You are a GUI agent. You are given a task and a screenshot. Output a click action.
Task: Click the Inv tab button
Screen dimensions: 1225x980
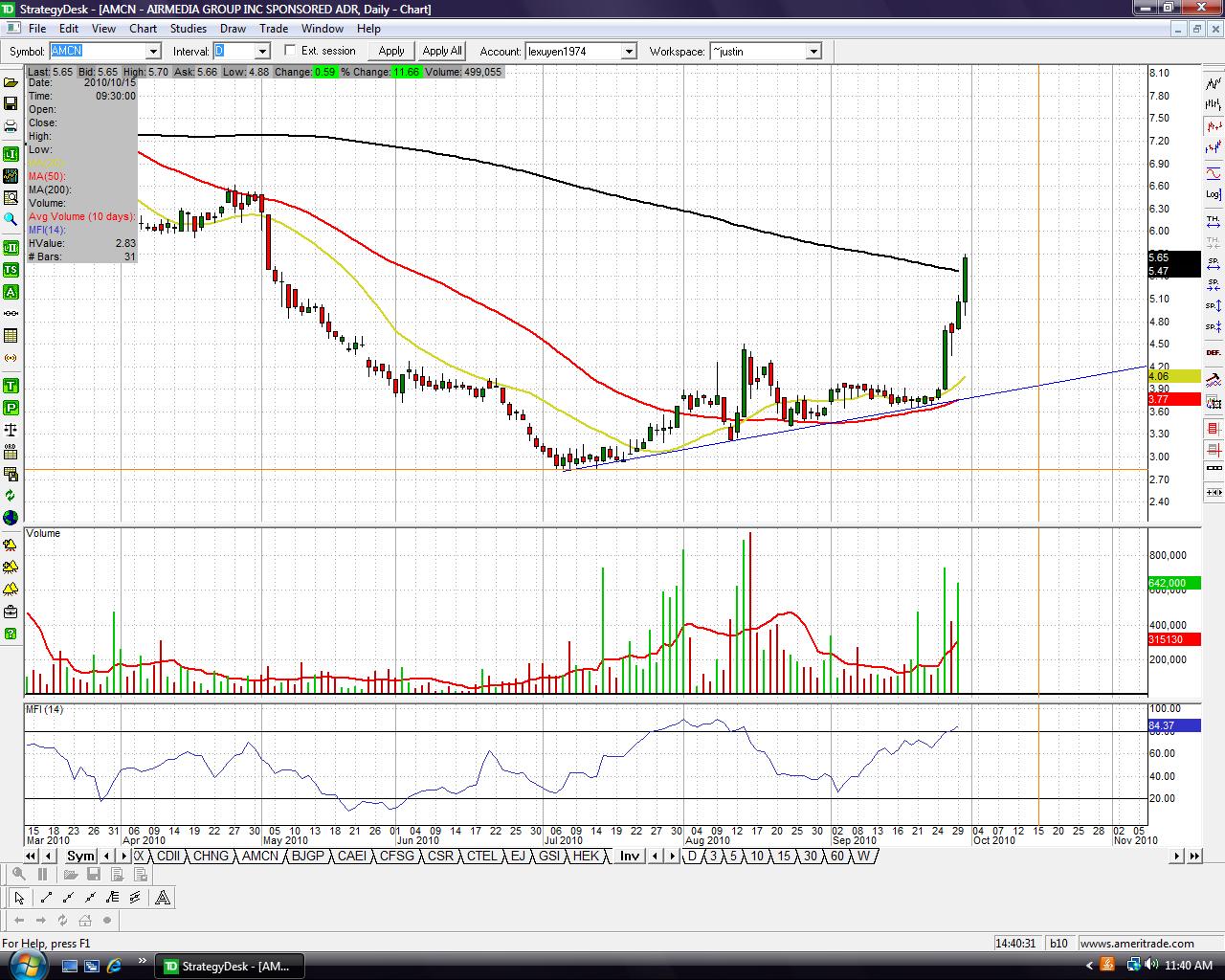(630, 857)
